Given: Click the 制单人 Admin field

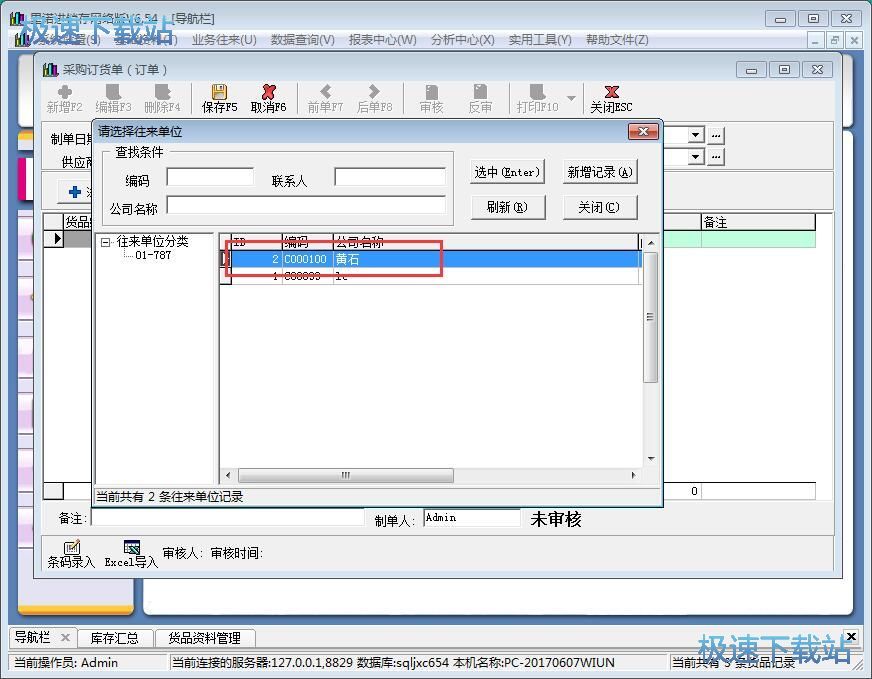Looking at the screenshot, I should tap(472, 518).
